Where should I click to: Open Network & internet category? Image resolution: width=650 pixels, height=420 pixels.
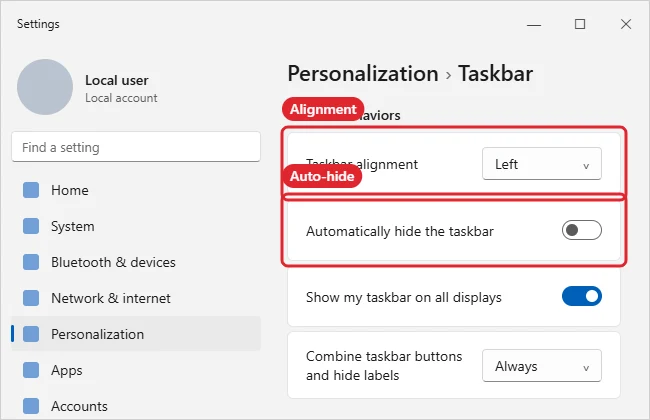(x=136, y=298)
